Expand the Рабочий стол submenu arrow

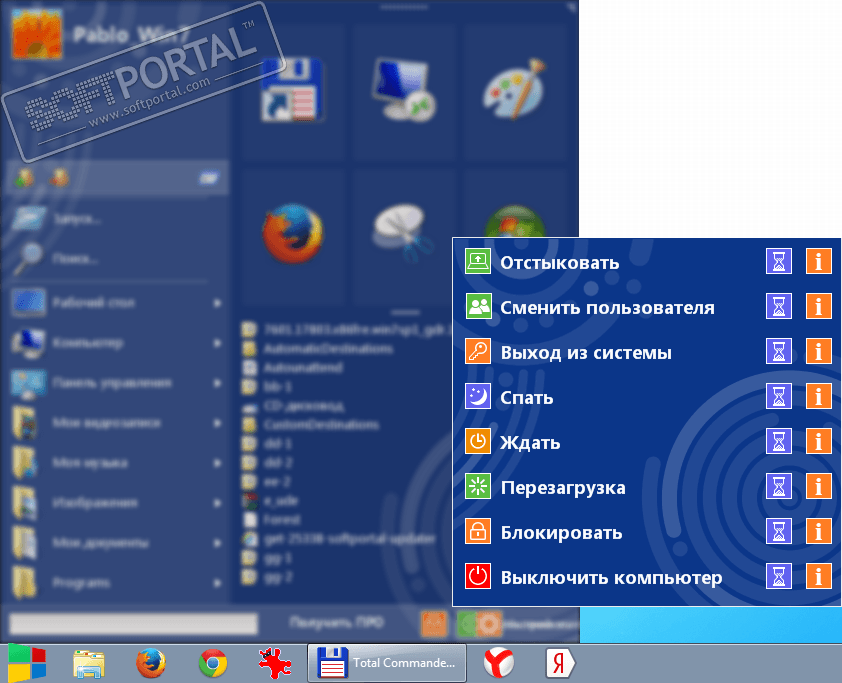217,303
